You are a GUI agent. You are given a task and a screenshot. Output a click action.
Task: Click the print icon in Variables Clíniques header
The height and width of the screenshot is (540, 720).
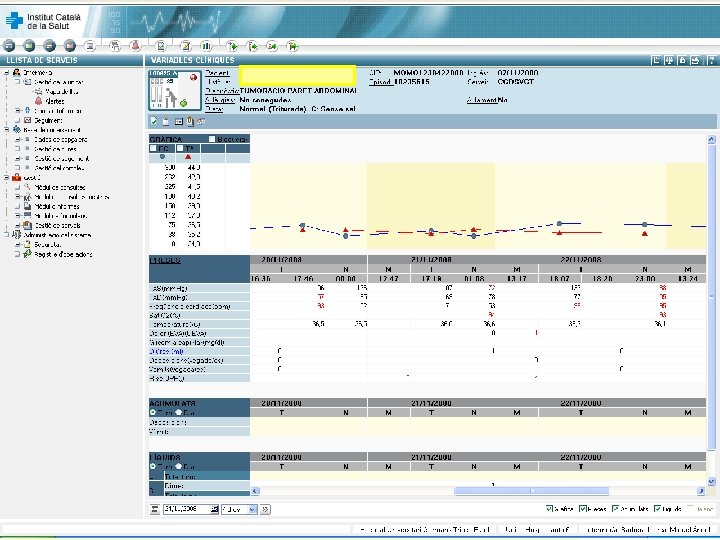coord(696,60)
